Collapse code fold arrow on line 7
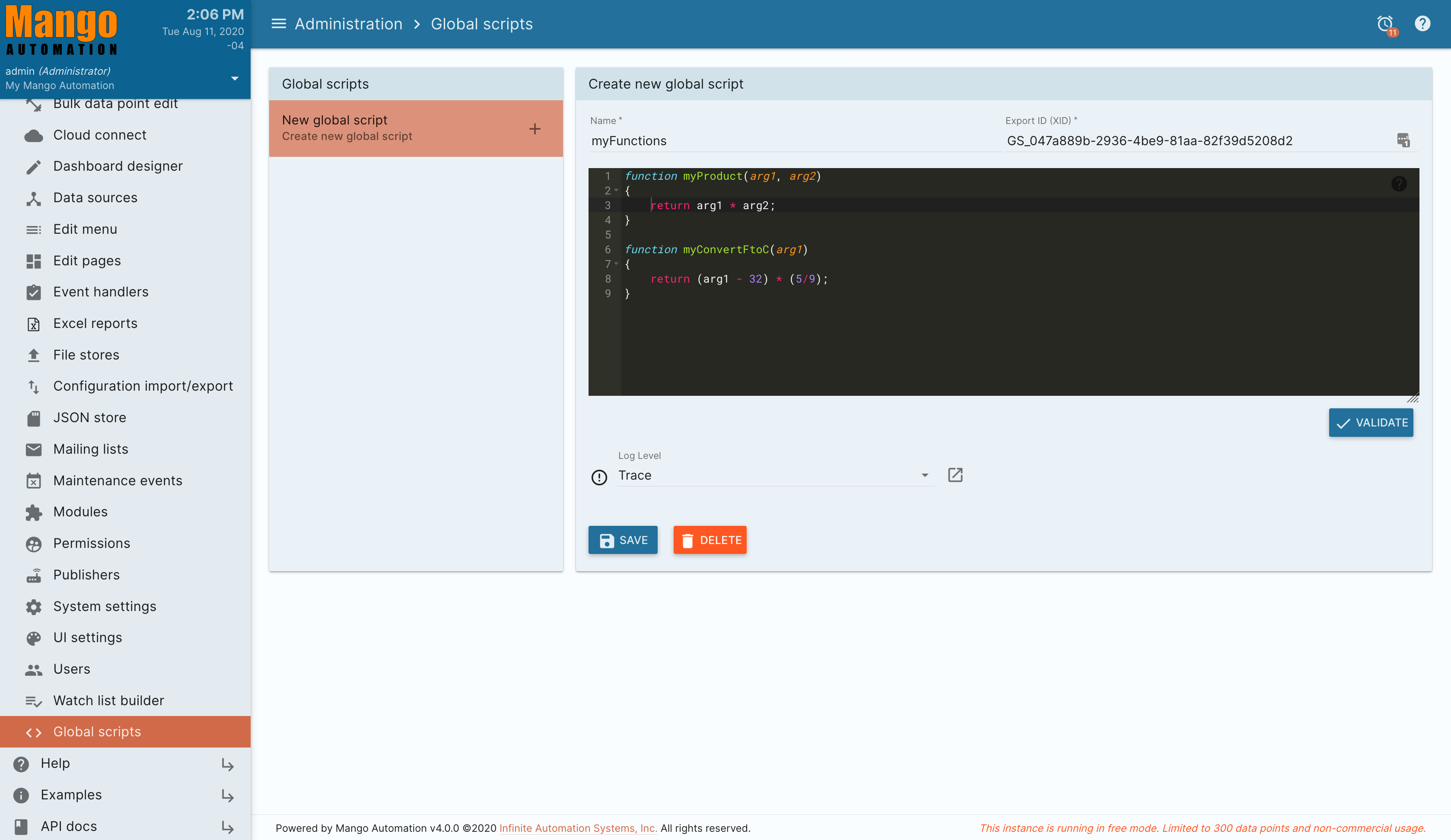The height and width of the screenshot is (840, 1451). (x=616, y=264)
